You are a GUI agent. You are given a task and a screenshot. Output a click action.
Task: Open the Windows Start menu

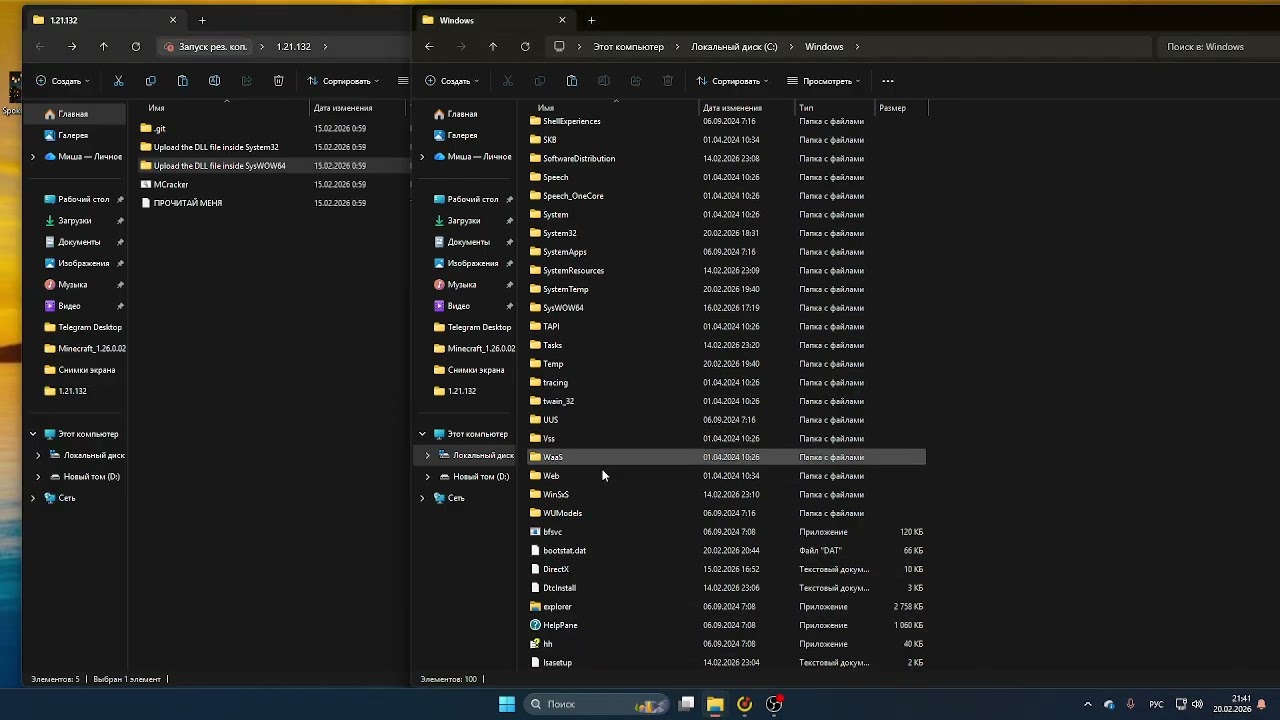pyautogui.click(x=507, y=704)
